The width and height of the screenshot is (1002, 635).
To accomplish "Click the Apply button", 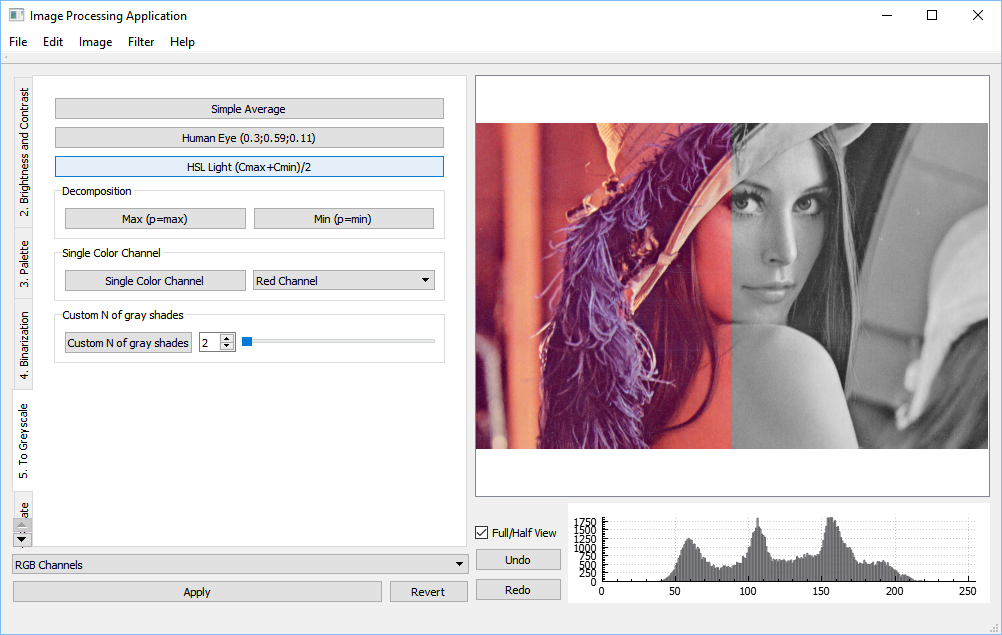I will (x=197, y=592).
